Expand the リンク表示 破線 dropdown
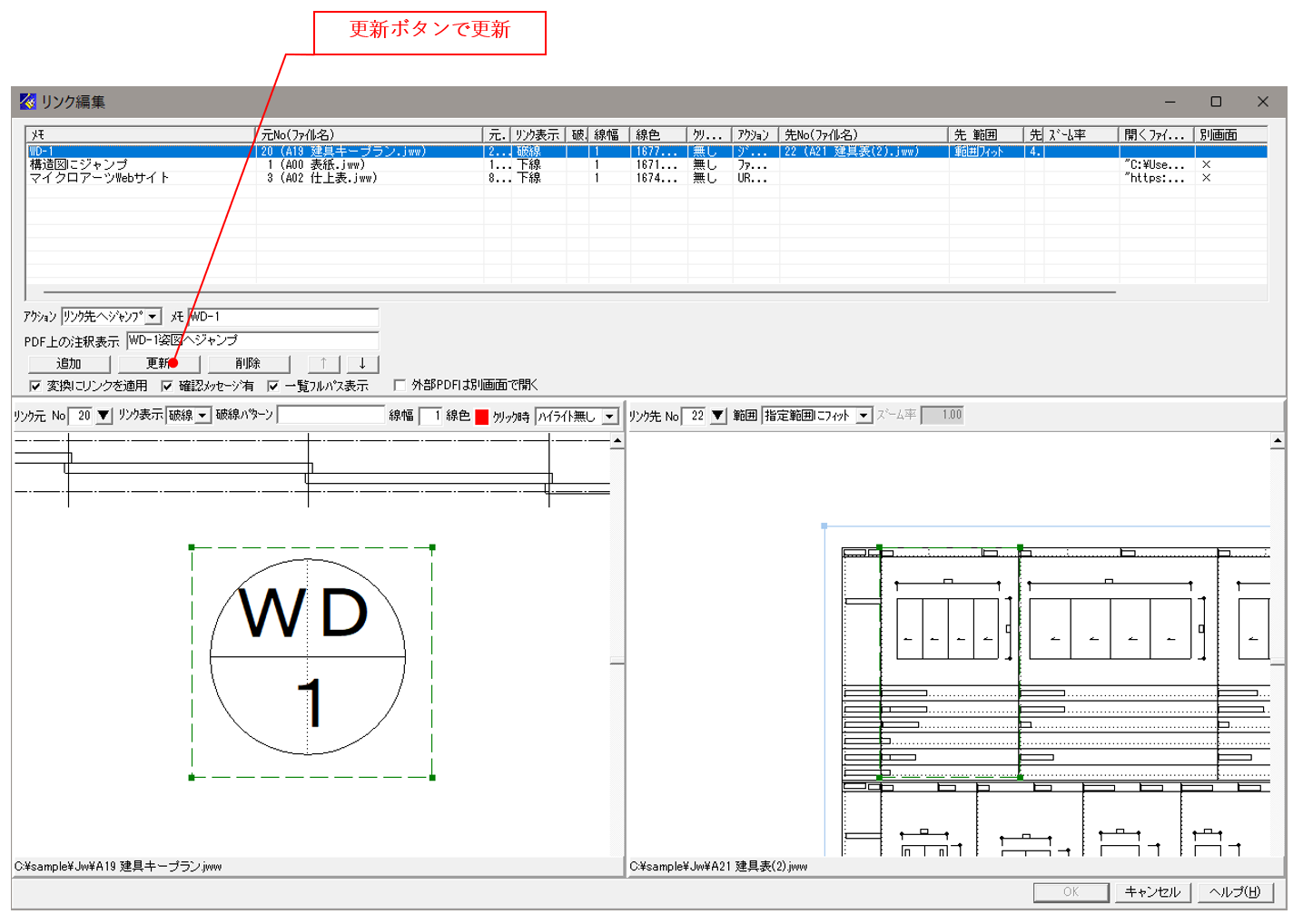Viewport: 1293px width, 924px height. click(202, 416)
